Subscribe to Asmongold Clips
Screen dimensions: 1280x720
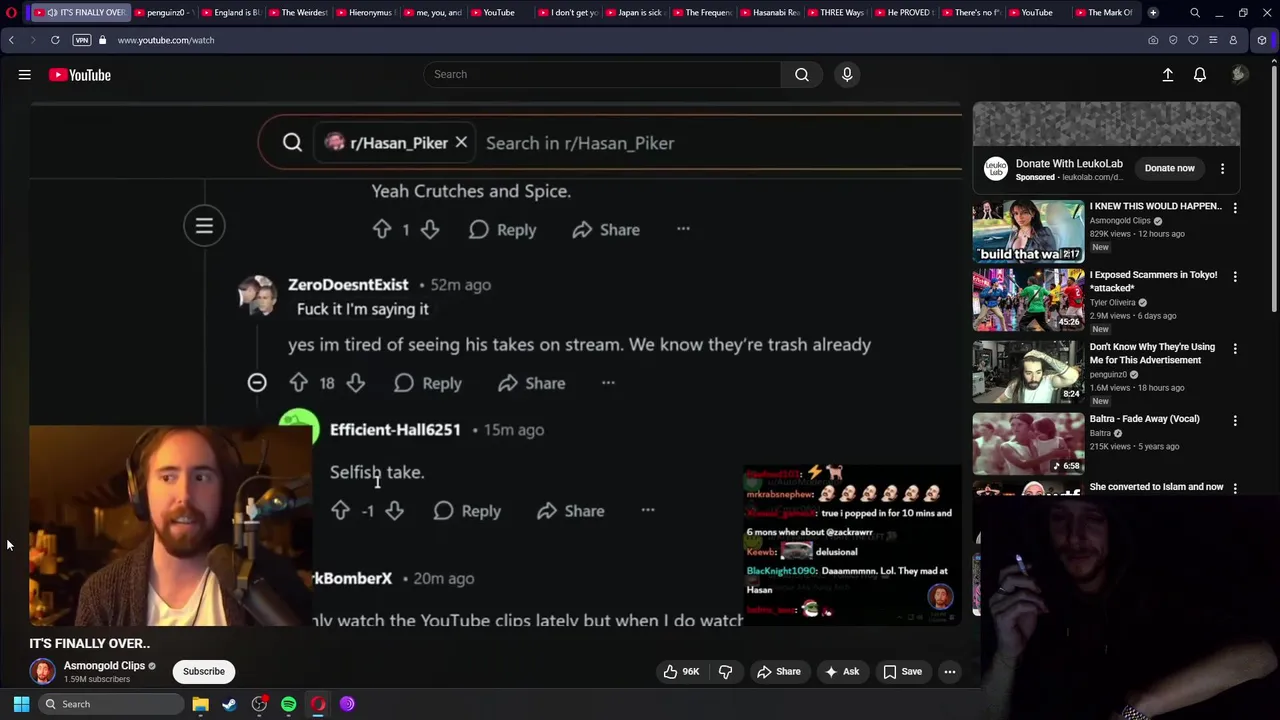(204, 671)
